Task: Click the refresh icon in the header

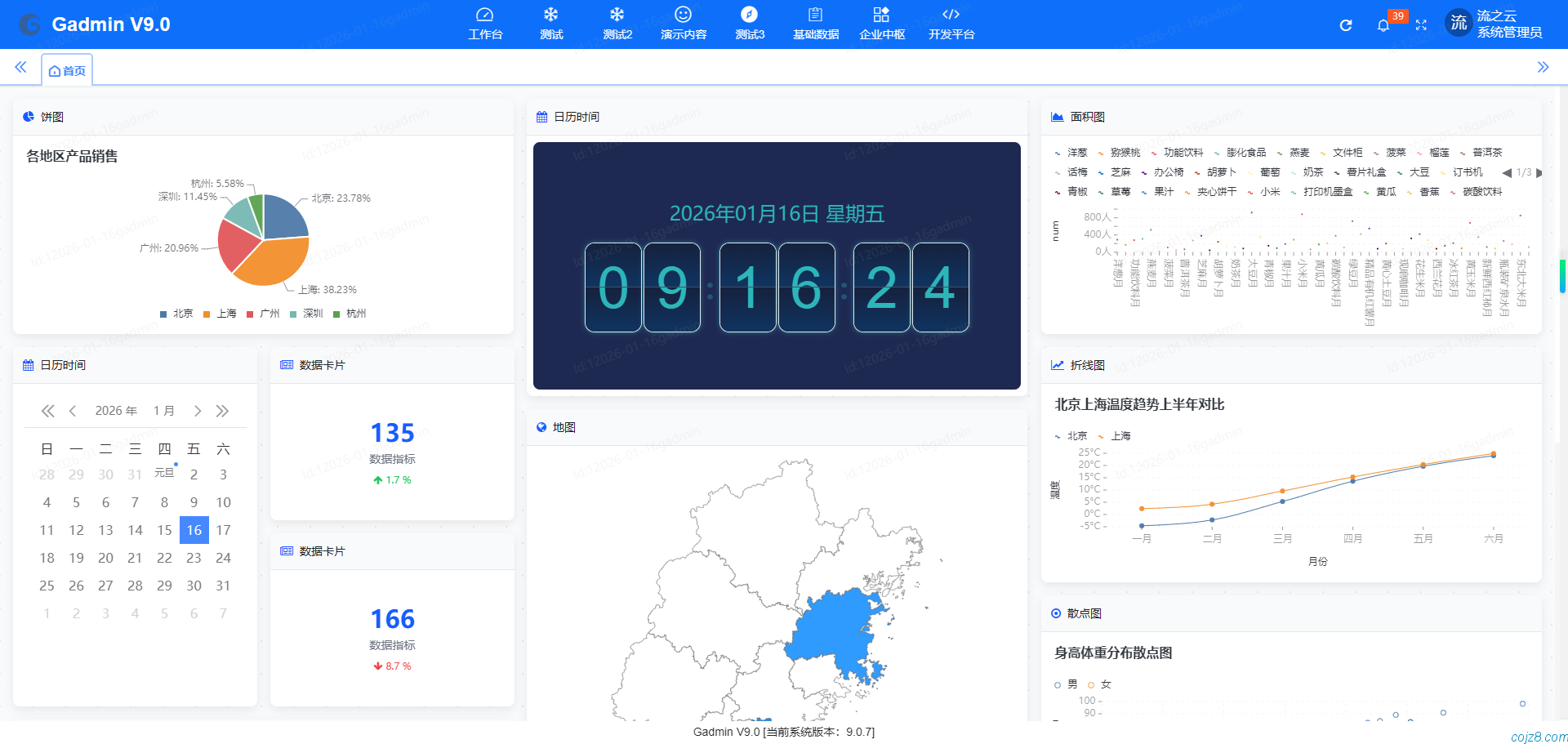Action: pyautogui.click(x=1345, y=25)
